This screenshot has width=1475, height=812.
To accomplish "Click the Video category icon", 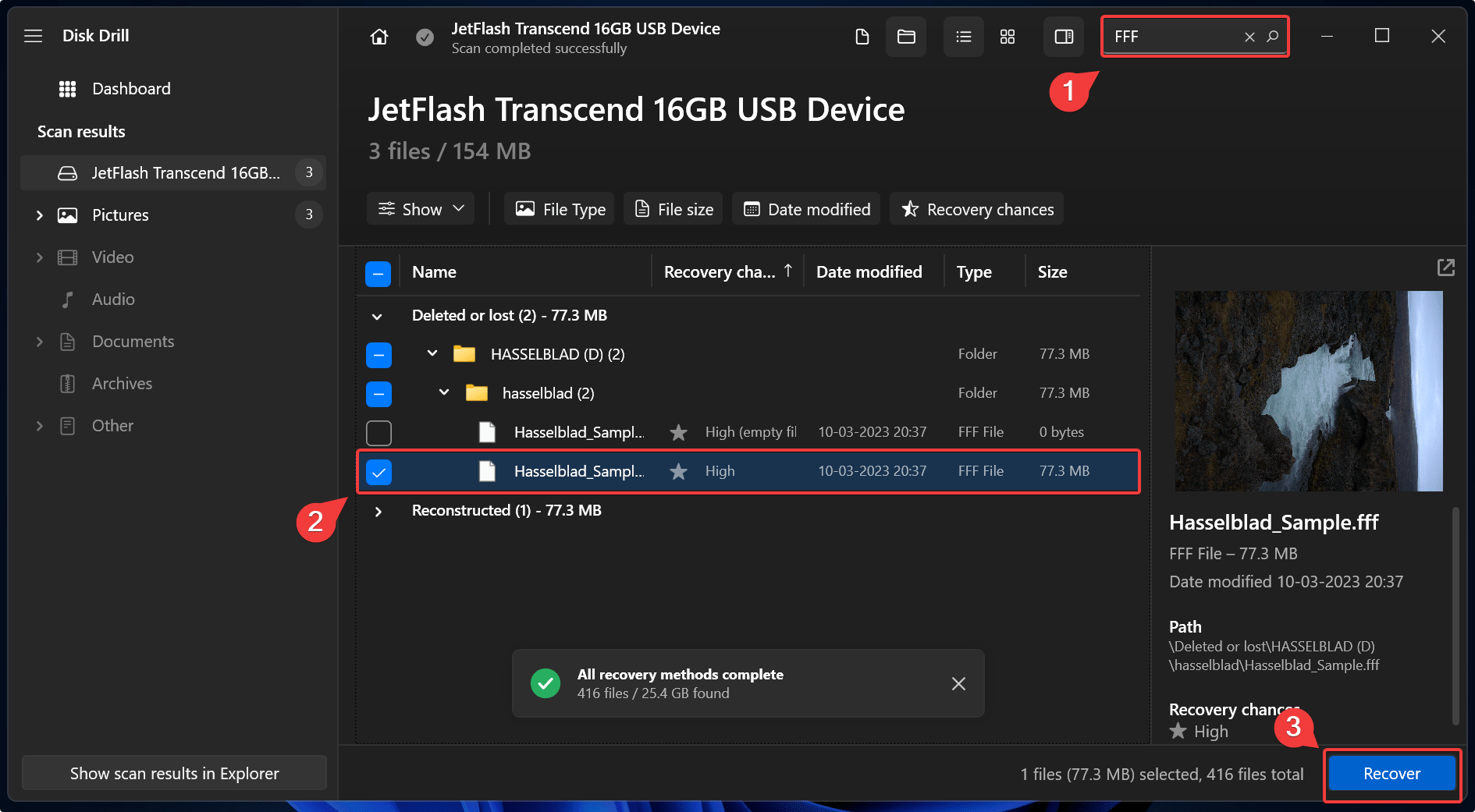I will click(68, 257).
